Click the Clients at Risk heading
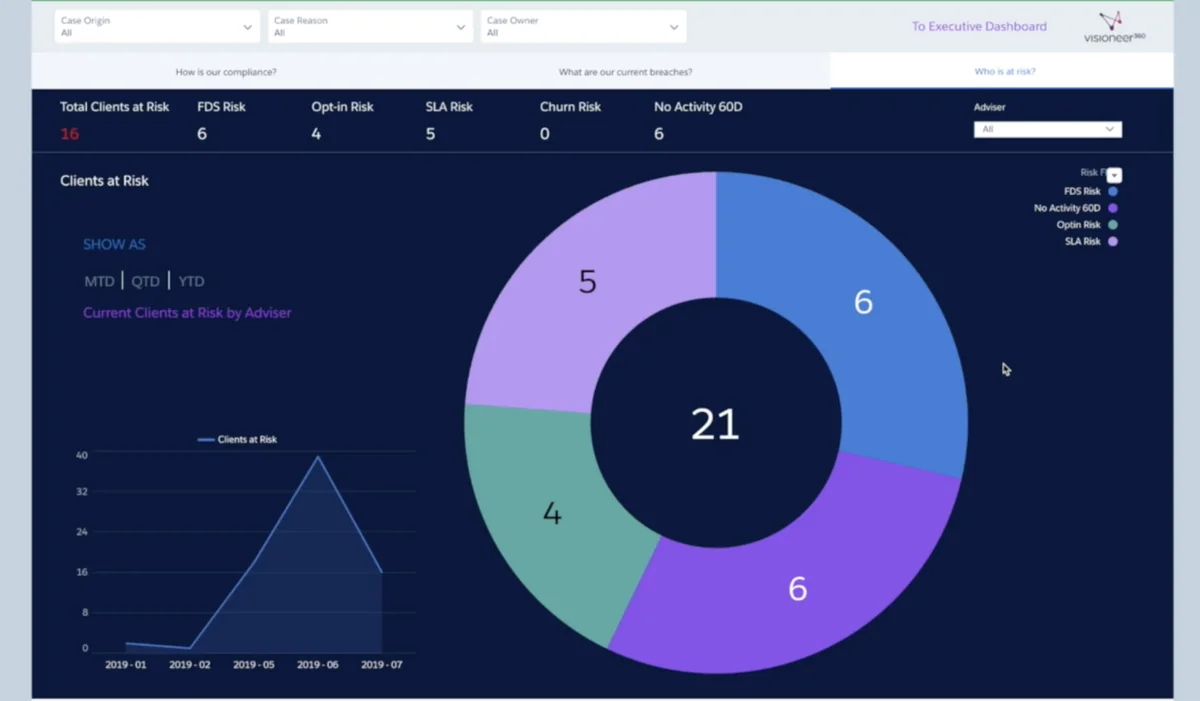 pos(104,181)
